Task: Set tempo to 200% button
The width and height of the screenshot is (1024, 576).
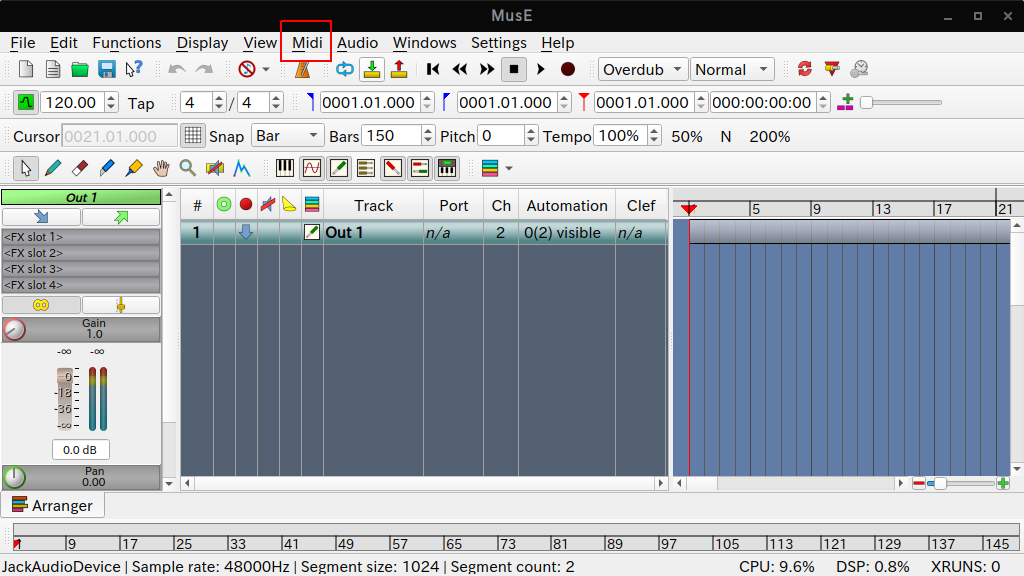Action: pos(769,136)
